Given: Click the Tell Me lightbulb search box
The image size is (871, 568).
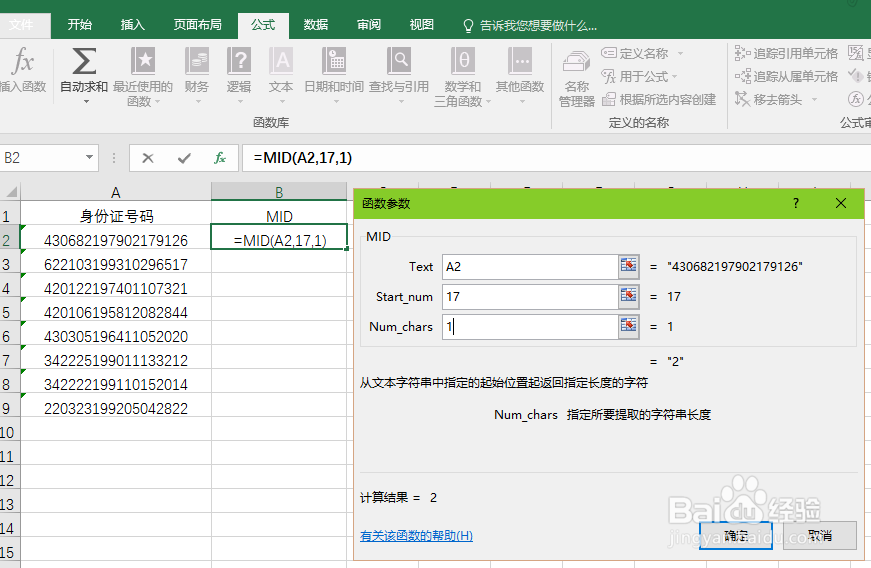Looking at the screenshot, I should pyautogui.click(x=530, y=26).
